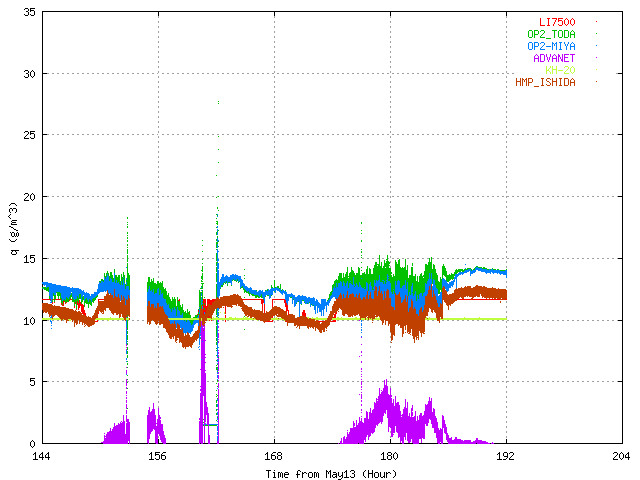640x480 pixels.
Task: Click the 180 tick label on x-axis
Action: pos(389,456)
